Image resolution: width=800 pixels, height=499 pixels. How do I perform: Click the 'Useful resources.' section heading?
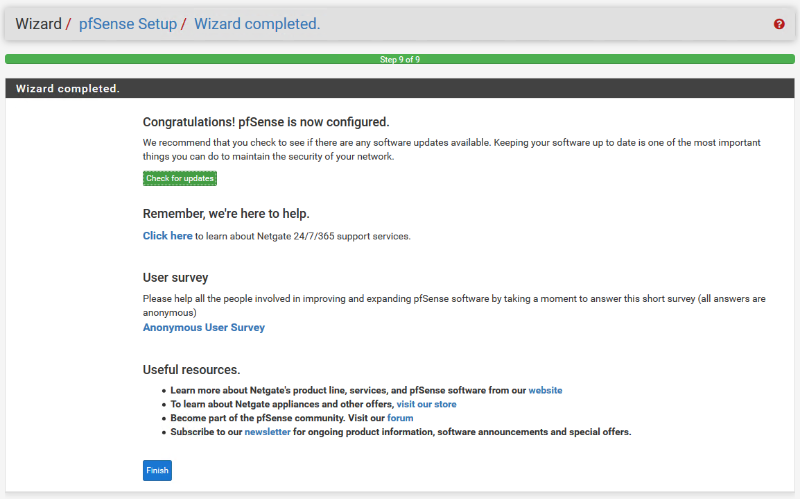[x=191, y=369]
